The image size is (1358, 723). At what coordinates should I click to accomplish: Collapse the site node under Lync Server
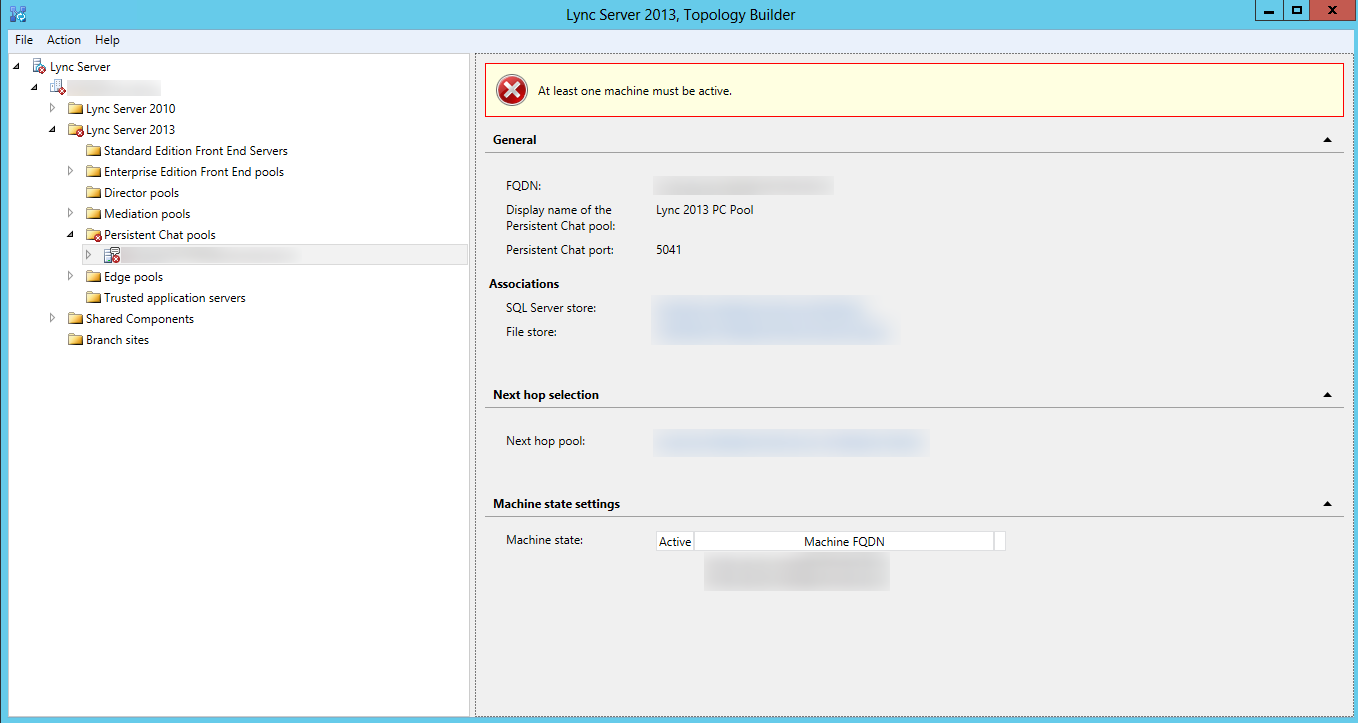(x=34, y=87)
